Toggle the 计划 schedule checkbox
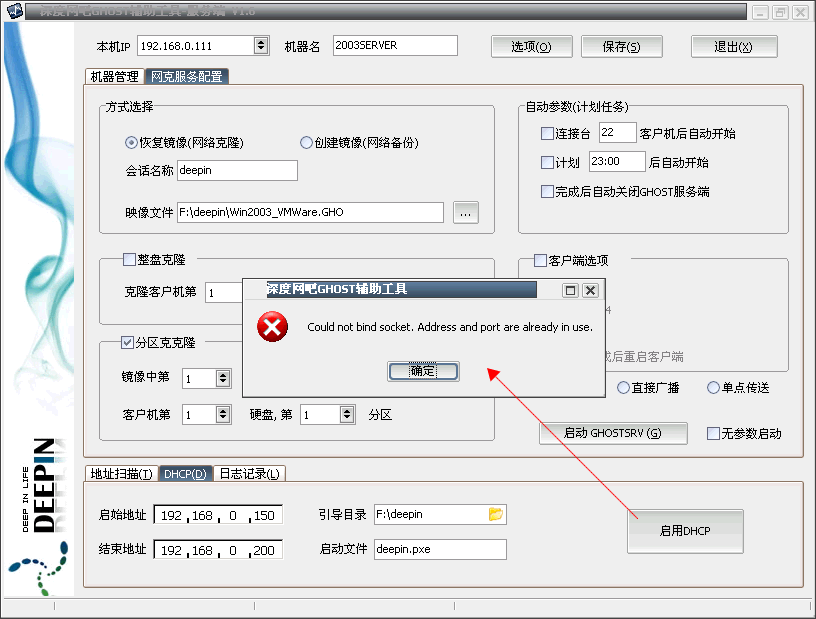The width and height of the screenshot is (816, 619). coord(547,162)
